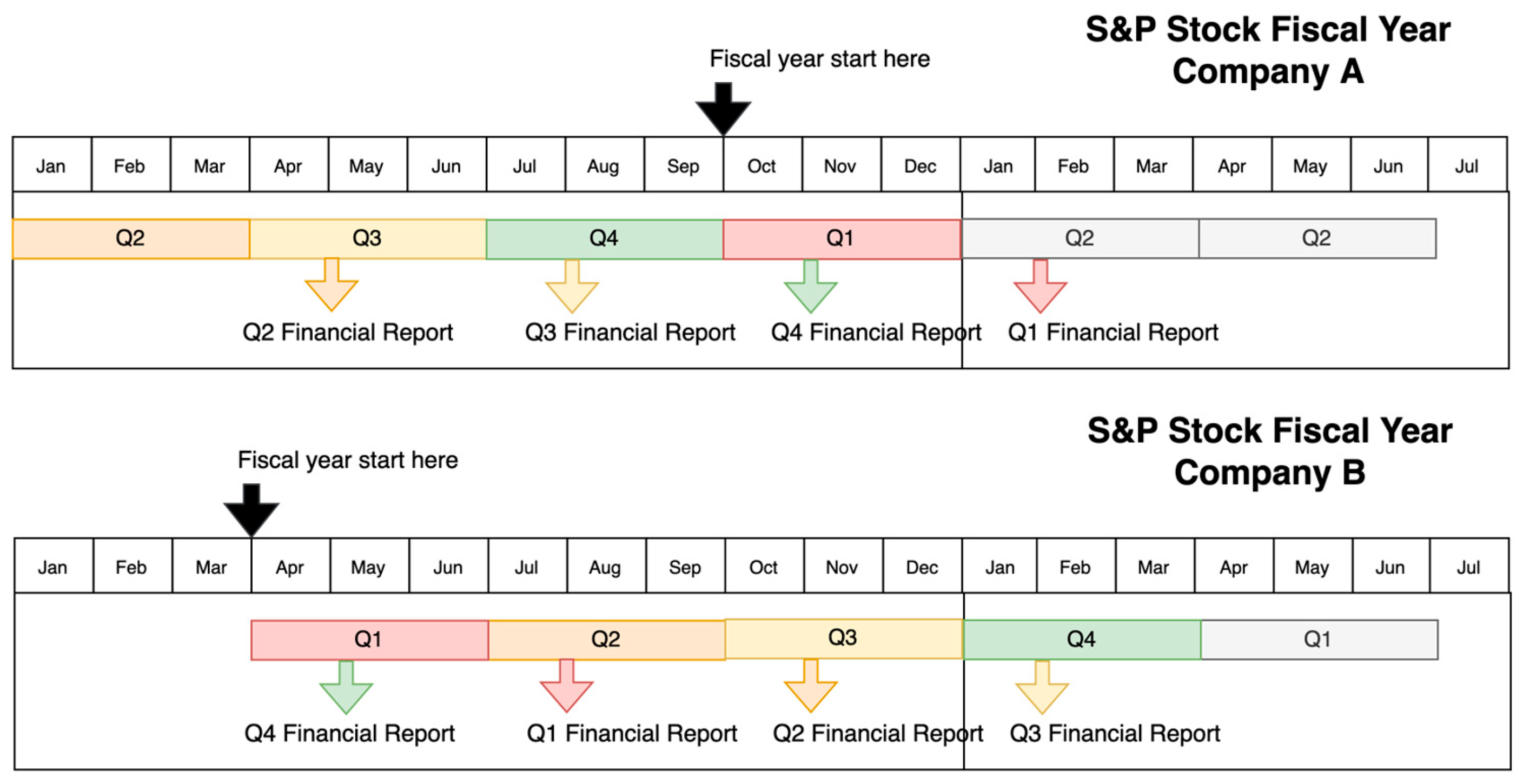Click the "S&P Stock Fiscal Year Company A" title
1523x784 pixels.
(x=1268, y=51)
